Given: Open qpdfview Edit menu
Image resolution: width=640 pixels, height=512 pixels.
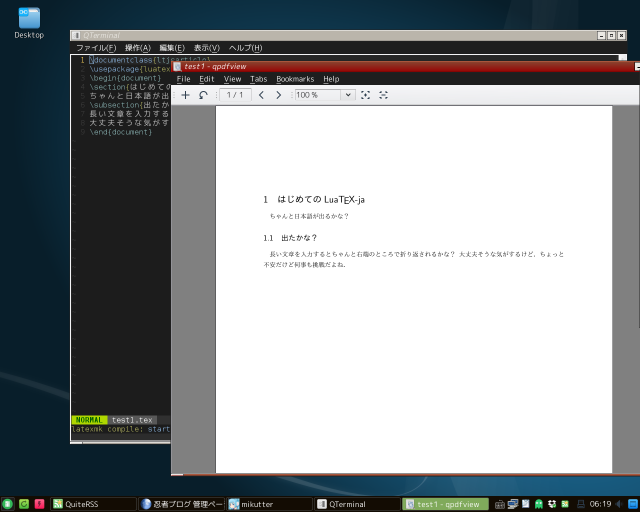Looking at the screenshot, I should 207,79.
